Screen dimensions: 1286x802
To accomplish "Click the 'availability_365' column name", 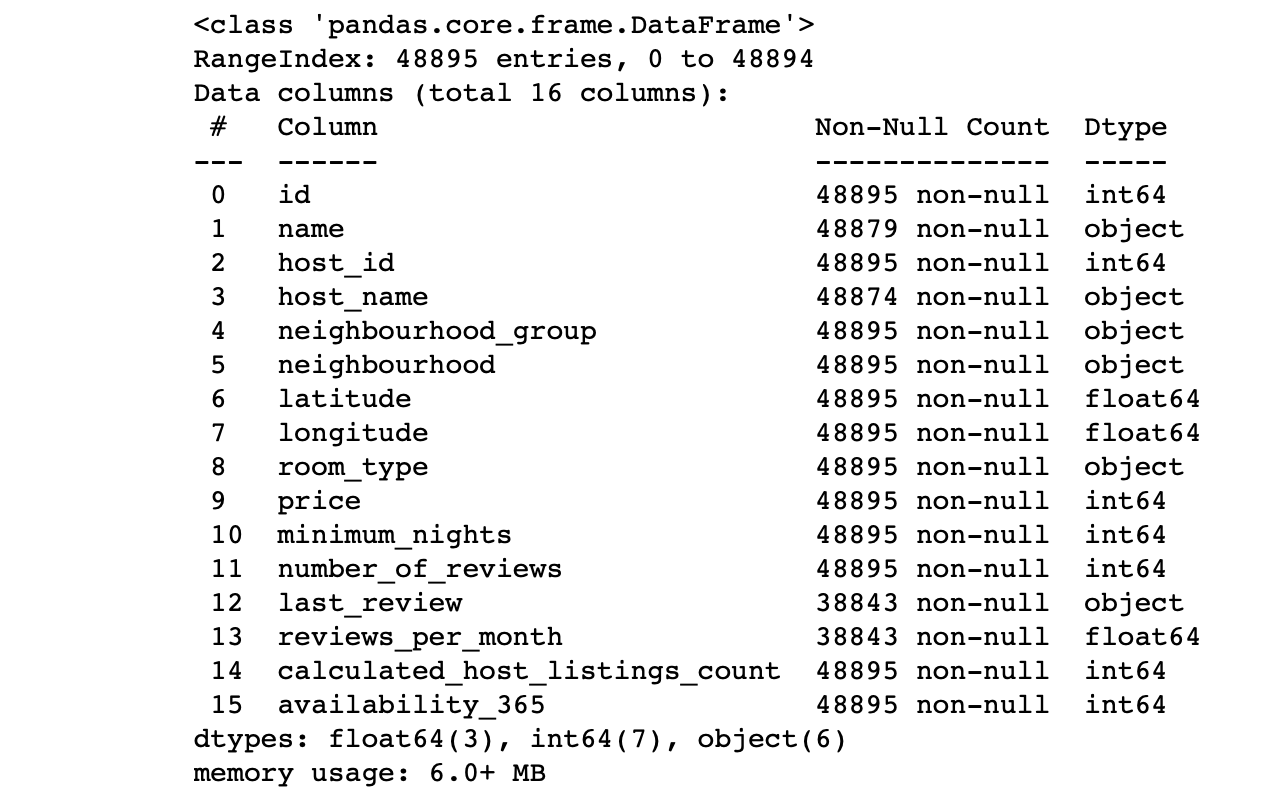I will coord(411,705).
